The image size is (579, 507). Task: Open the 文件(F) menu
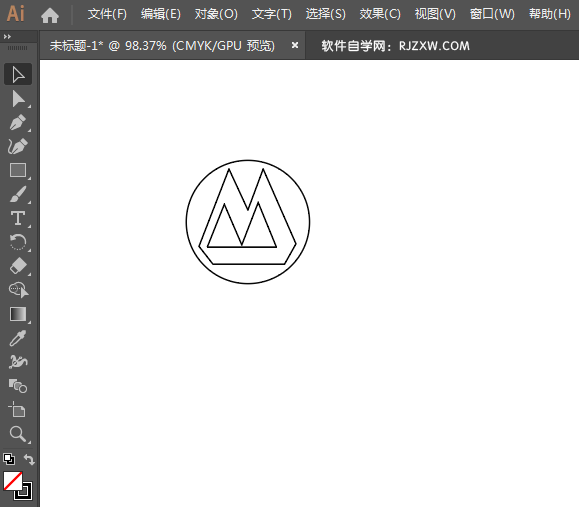click(x=107, y=14)
